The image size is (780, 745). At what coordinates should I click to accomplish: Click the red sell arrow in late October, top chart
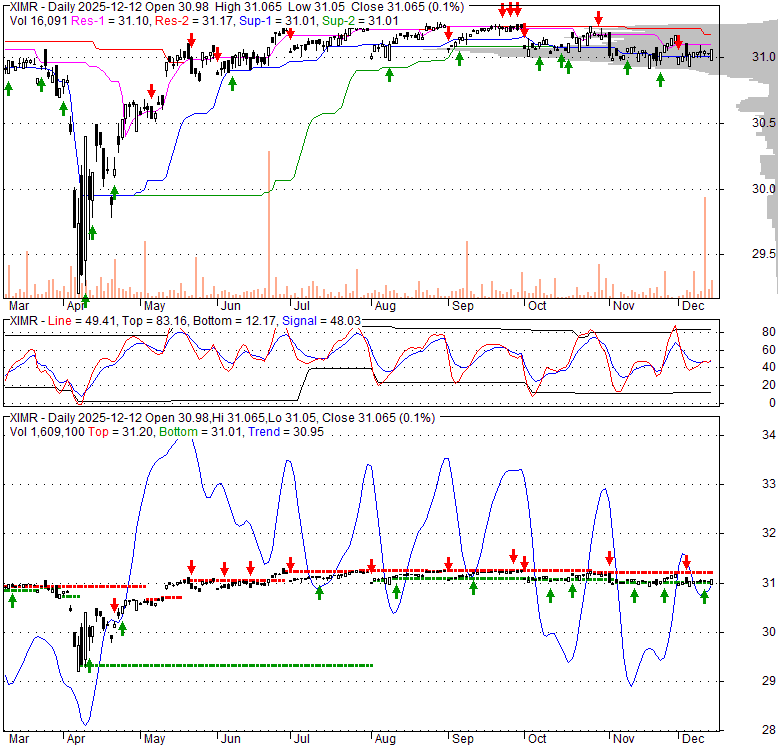click(598, 19)
